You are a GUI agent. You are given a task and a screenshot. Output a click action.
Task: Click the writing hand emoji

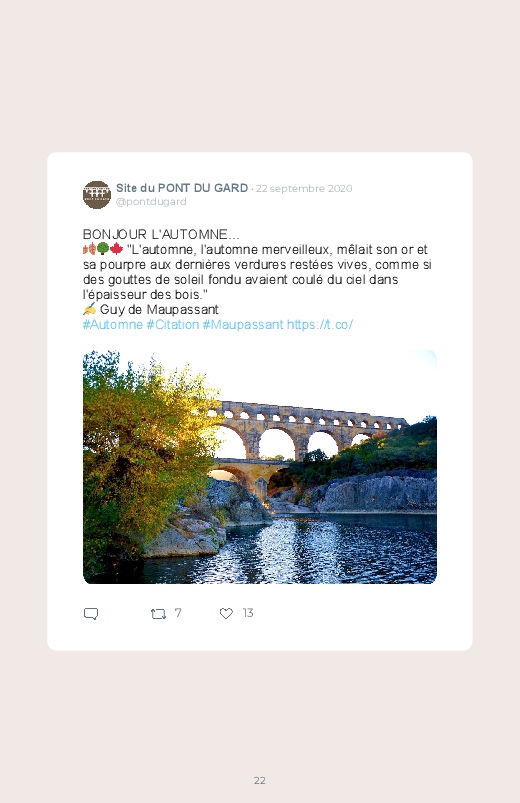(90, 309)
